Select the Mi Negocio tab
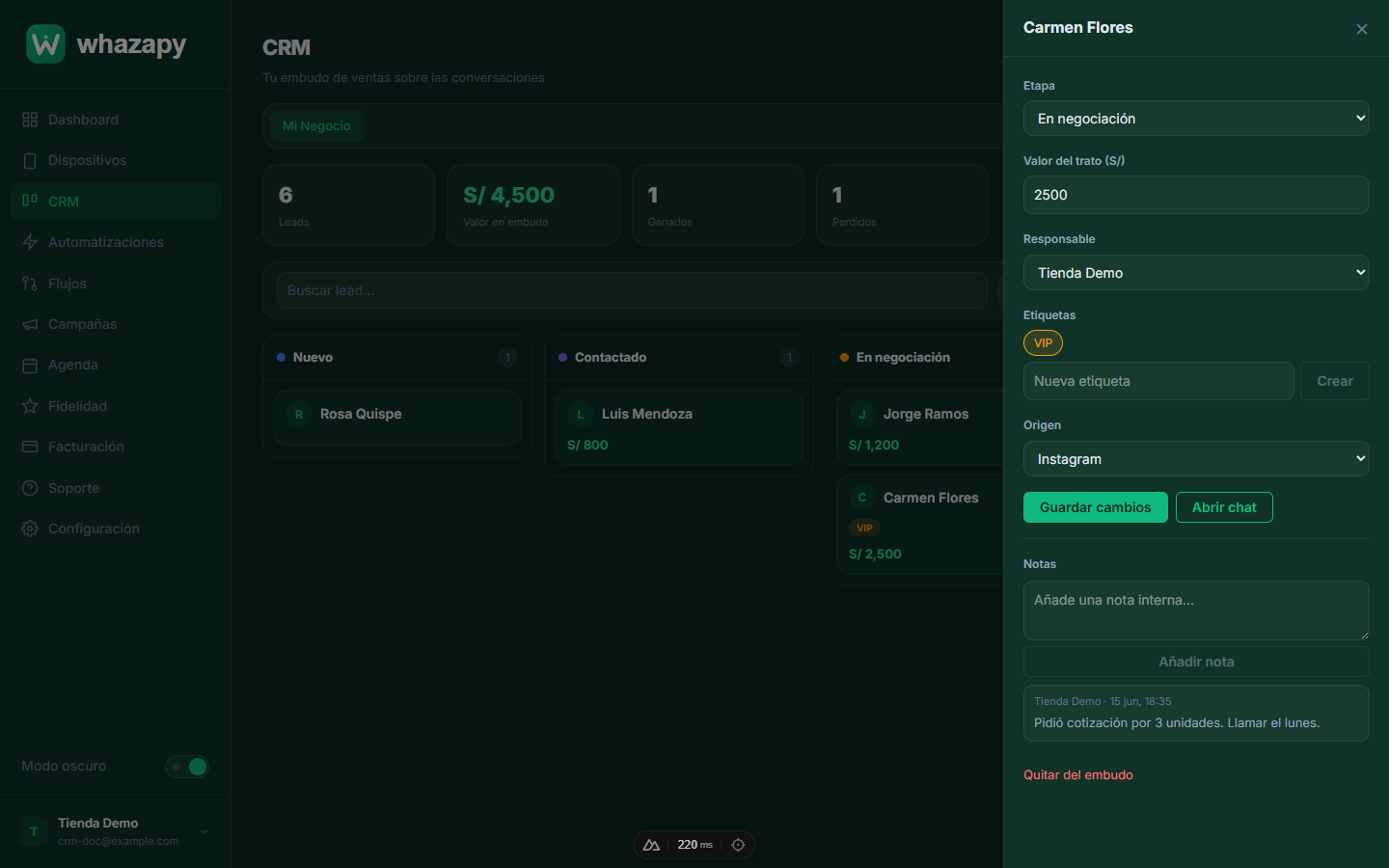This screenshot has width=1389, height=868. point(316,125)
